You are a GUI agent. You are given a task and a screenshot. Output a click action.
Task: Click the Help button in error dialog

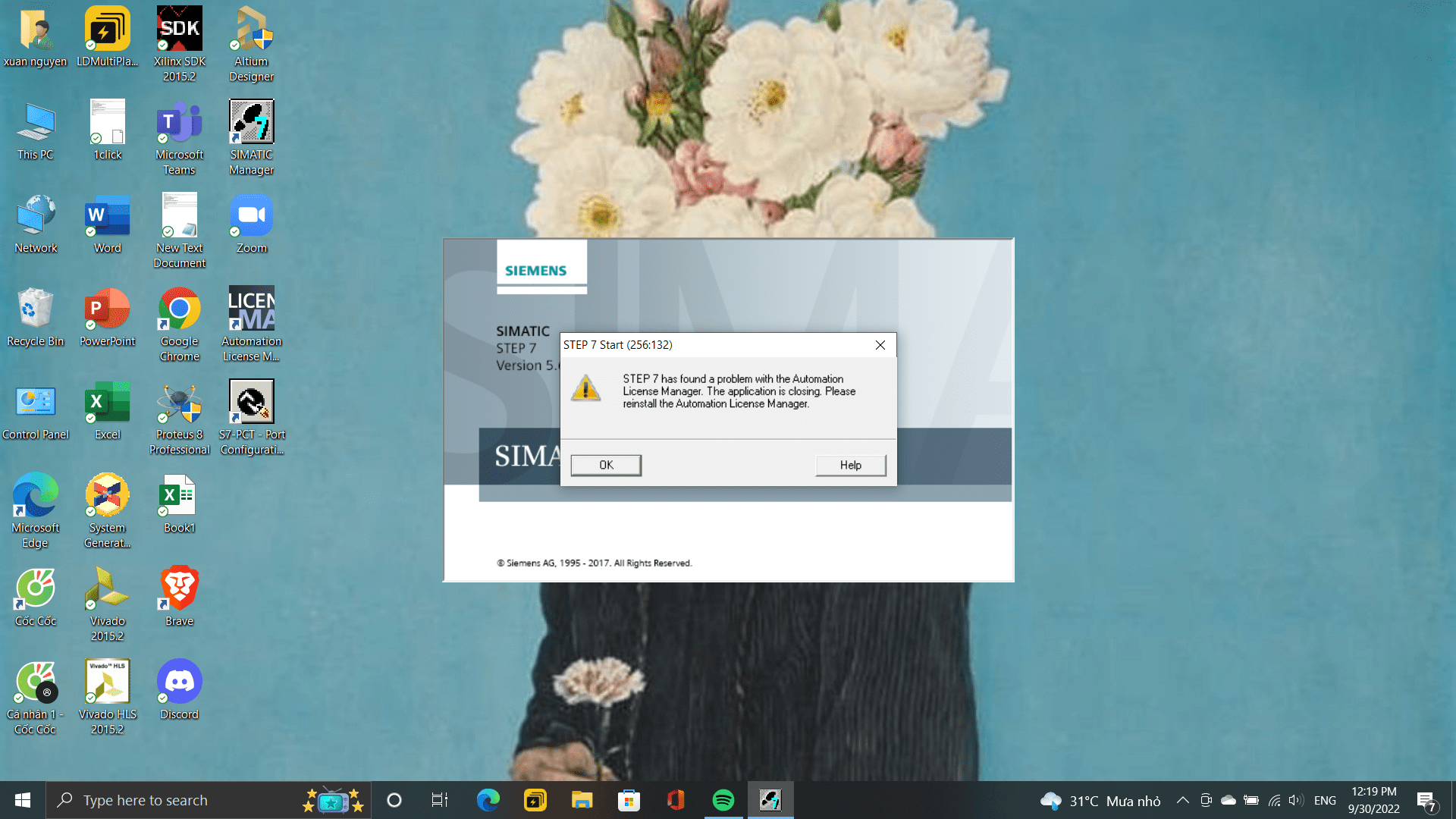pos(850,465)
